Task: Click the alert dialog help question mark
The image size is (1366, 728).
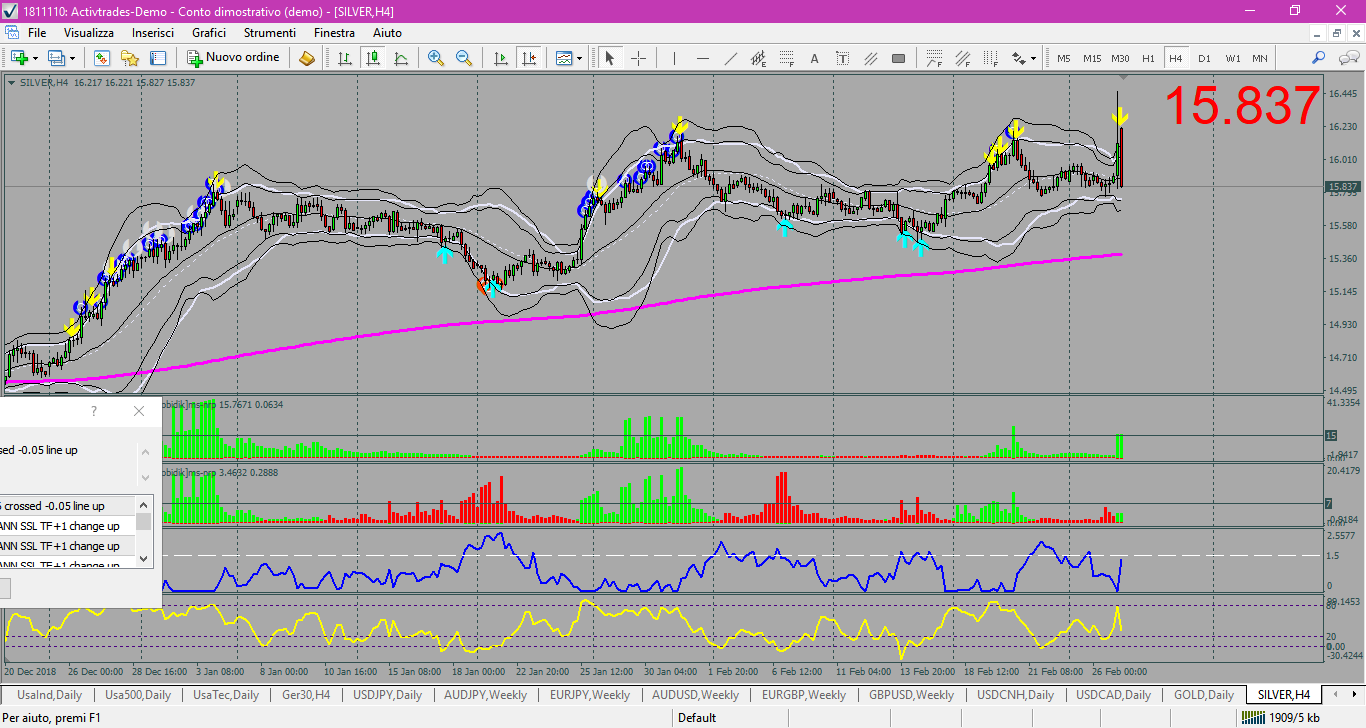Action: click(x=94, y=411)
